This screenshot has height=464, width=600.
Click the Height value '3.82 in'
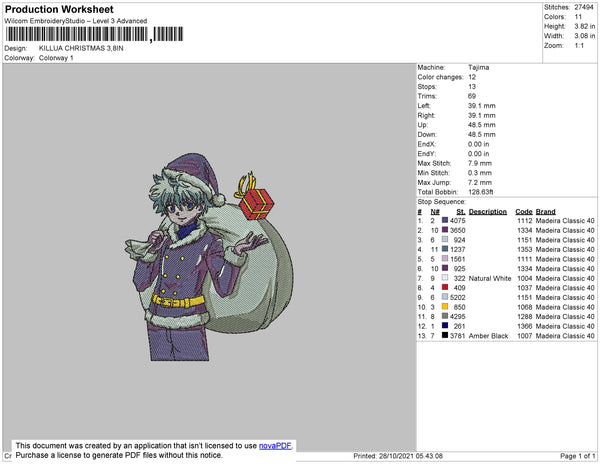585,26
